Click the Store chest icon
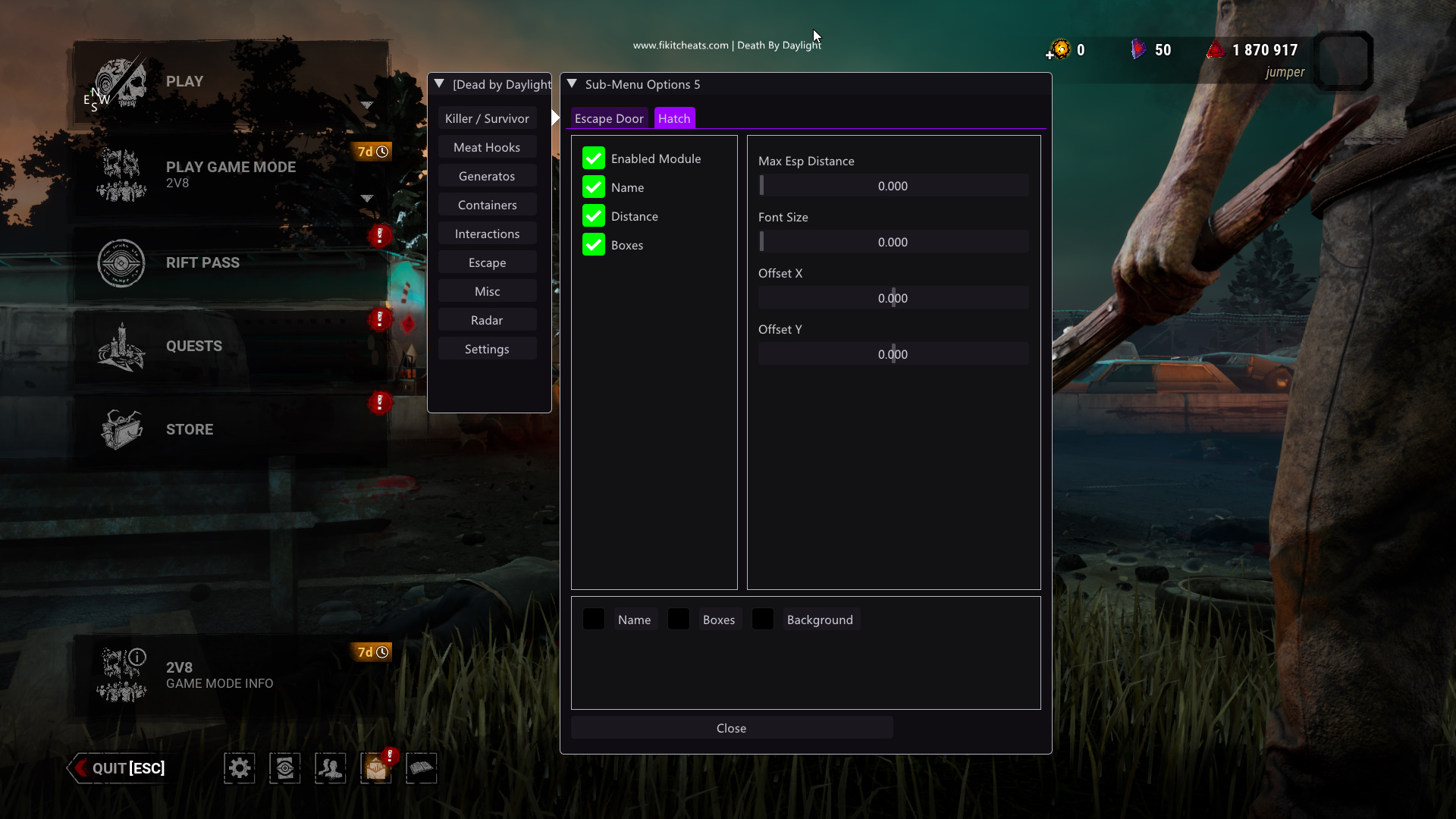 [121, 430]
